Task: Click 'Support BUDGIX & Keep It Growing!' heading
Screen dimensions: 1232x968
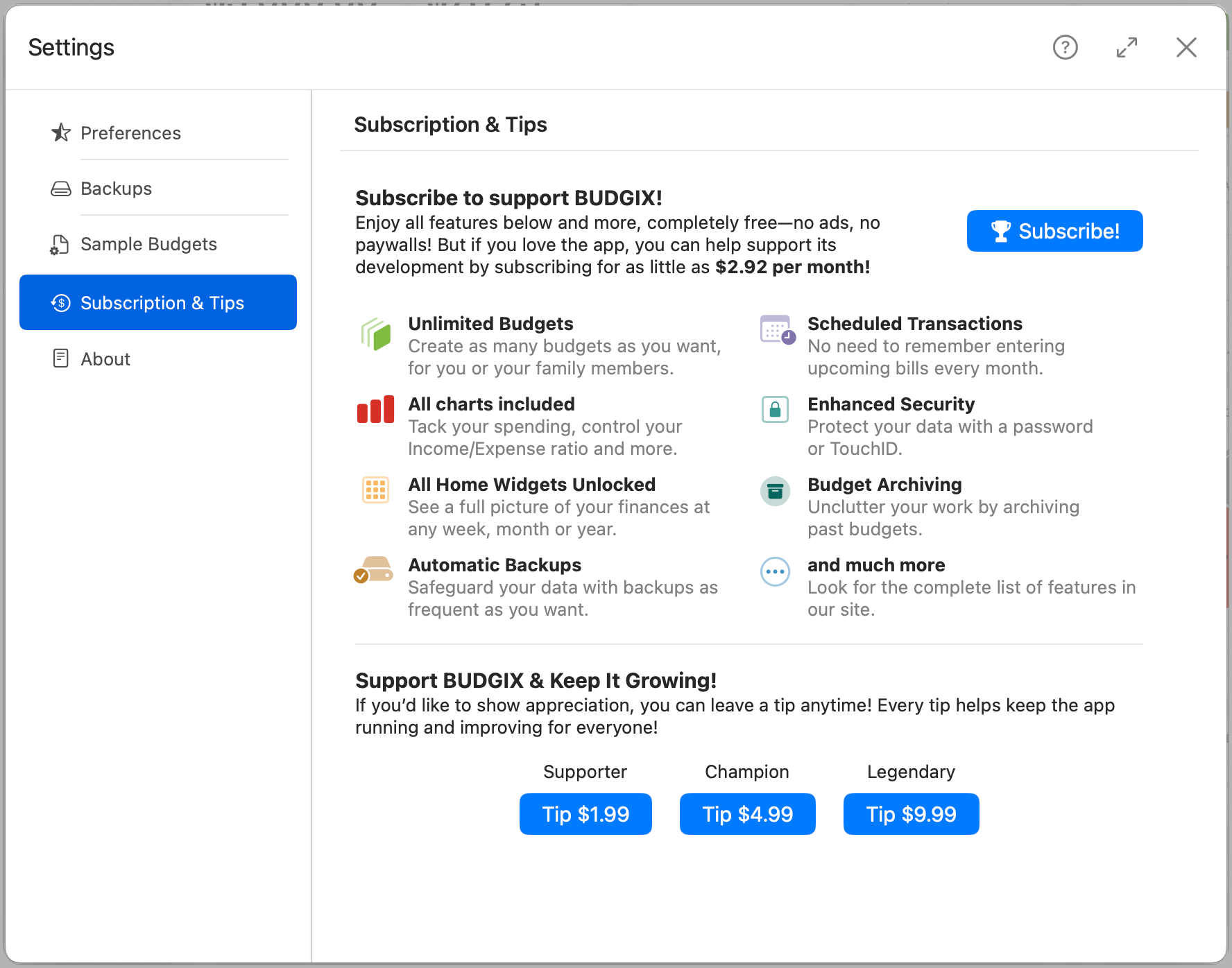Action: pos(536,681)
